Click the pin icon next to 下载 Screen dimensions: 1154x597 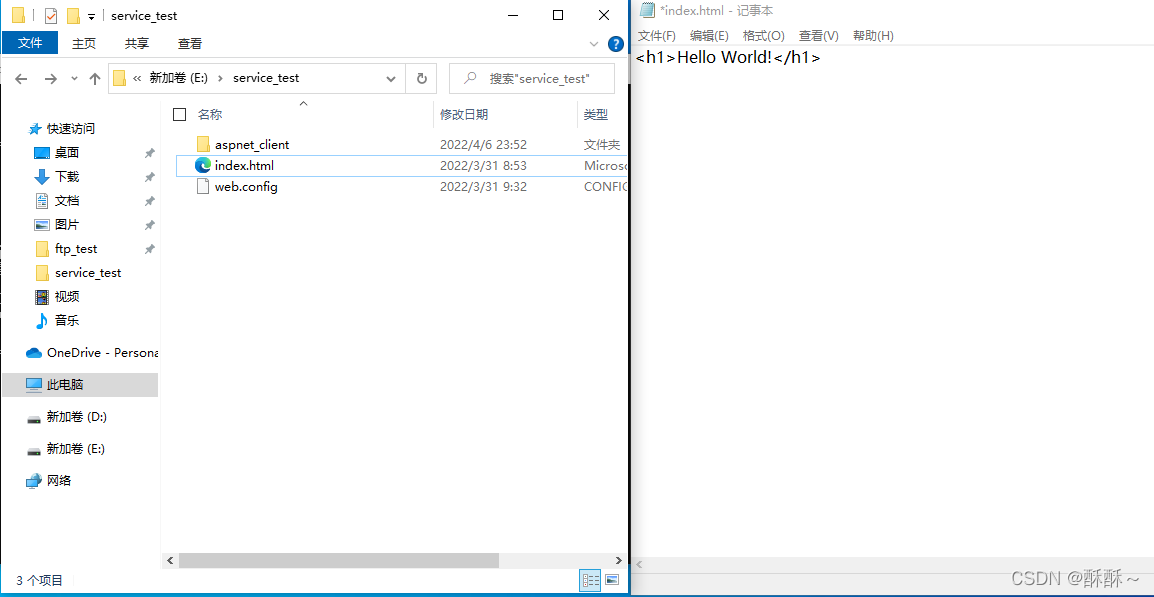click(x=149, y=177)
